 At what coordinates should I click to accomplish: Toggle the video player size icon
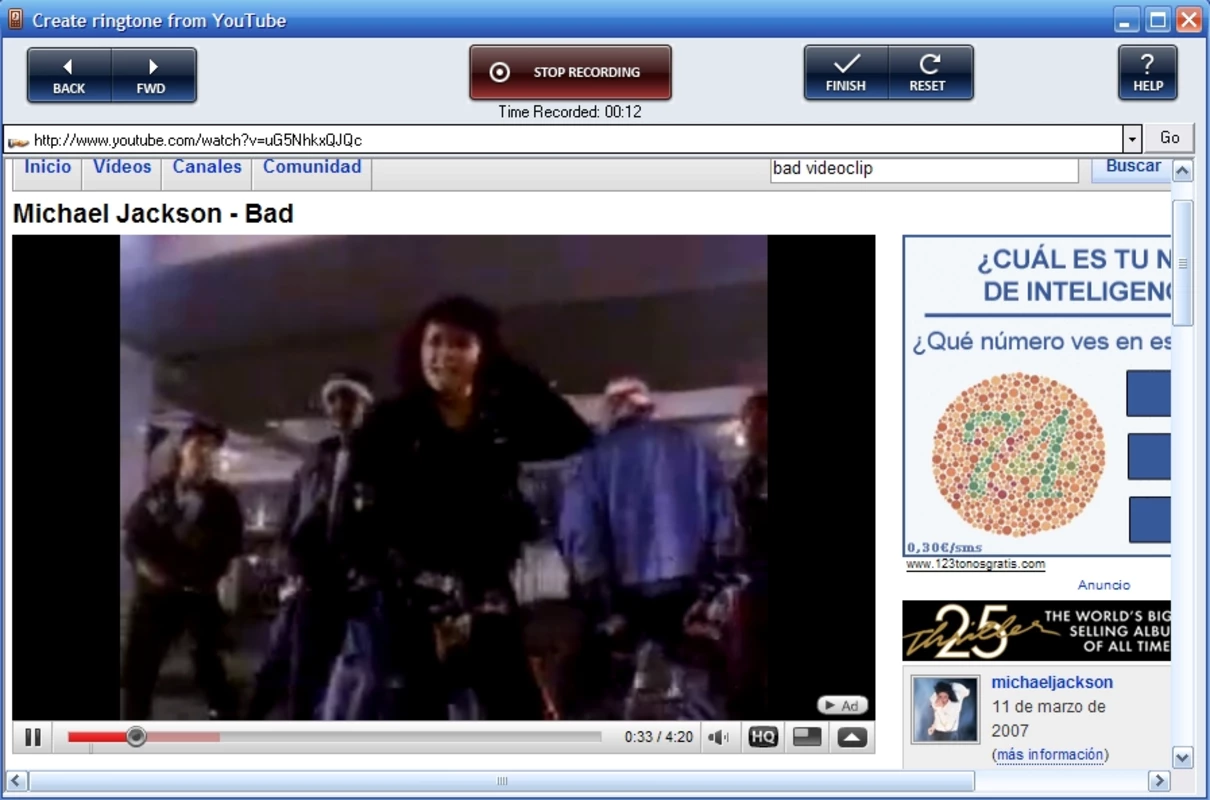coord(807,737)
